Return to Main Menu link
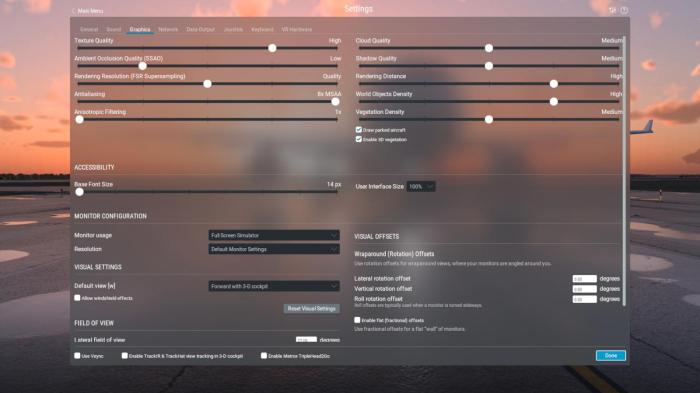 point(90,11)
